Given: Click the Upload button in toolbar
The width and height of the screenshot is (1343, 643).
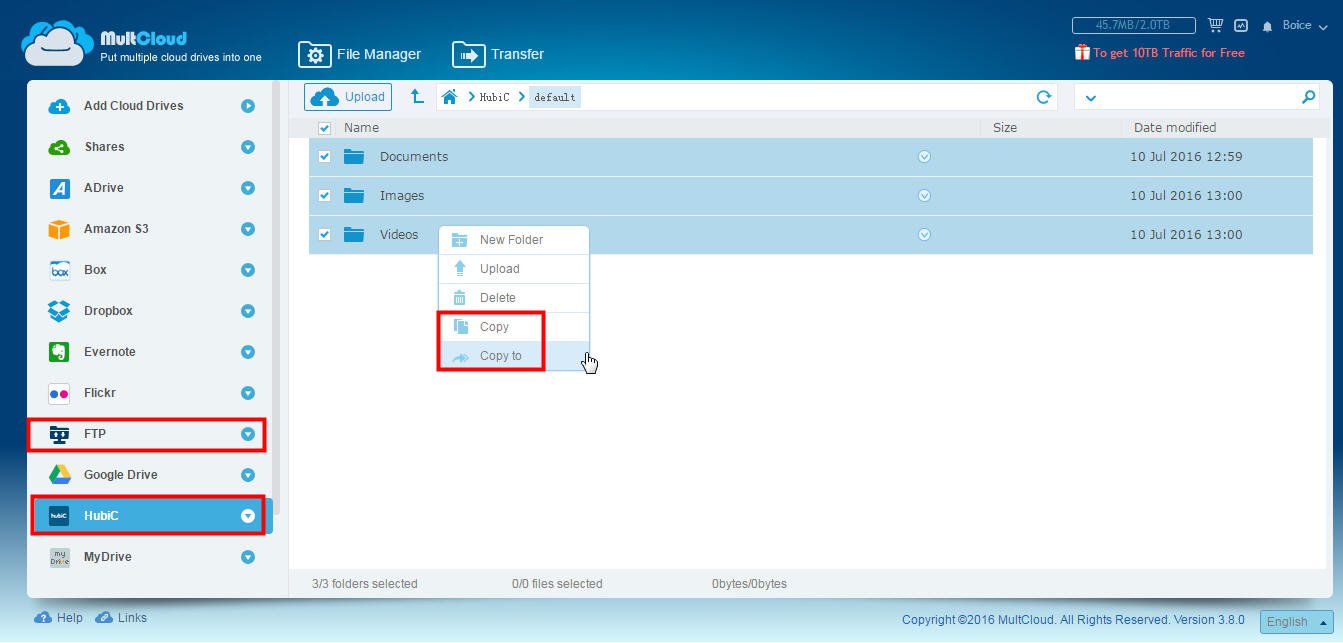Looking at the screenshot, I should tap(348, 97).
